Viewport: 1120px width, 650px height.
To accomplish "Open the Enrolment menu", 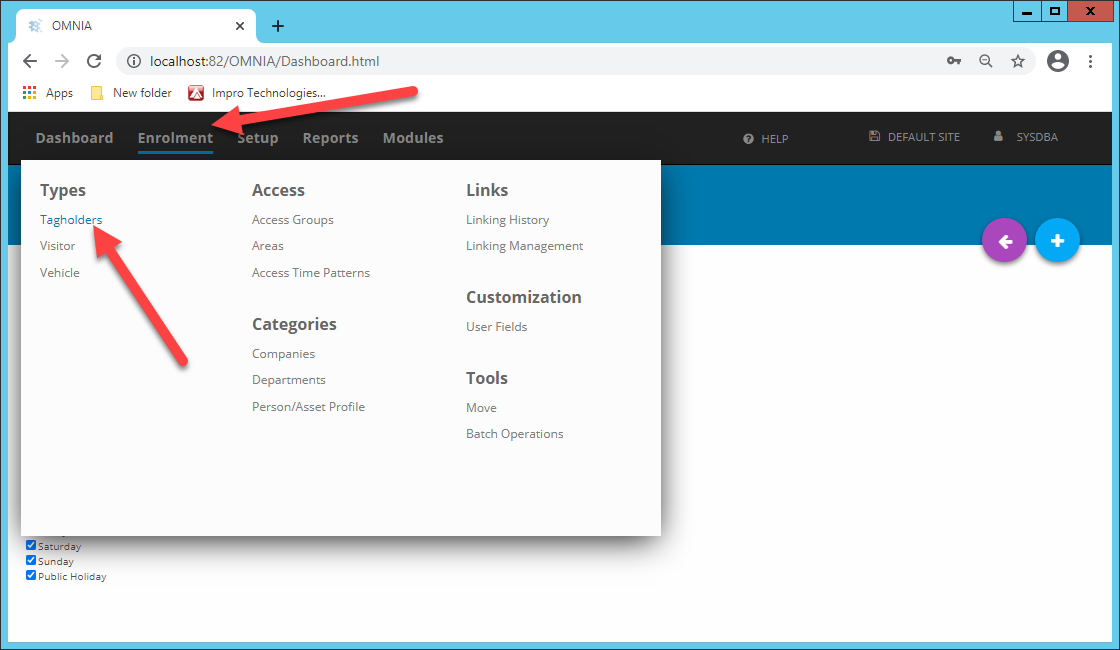I will pyautogui.click(x=175, y=138).
